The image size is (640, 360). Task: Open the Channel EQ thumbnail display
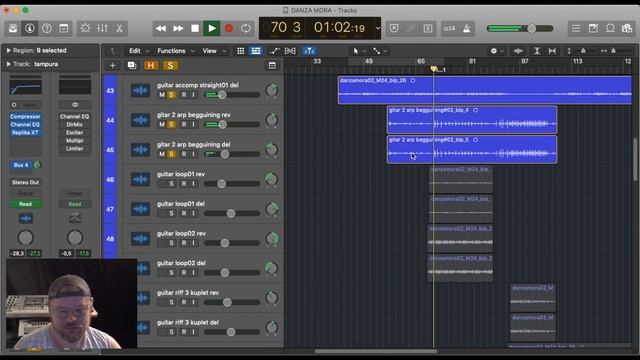pyautogui.click(x=25, y=88)
